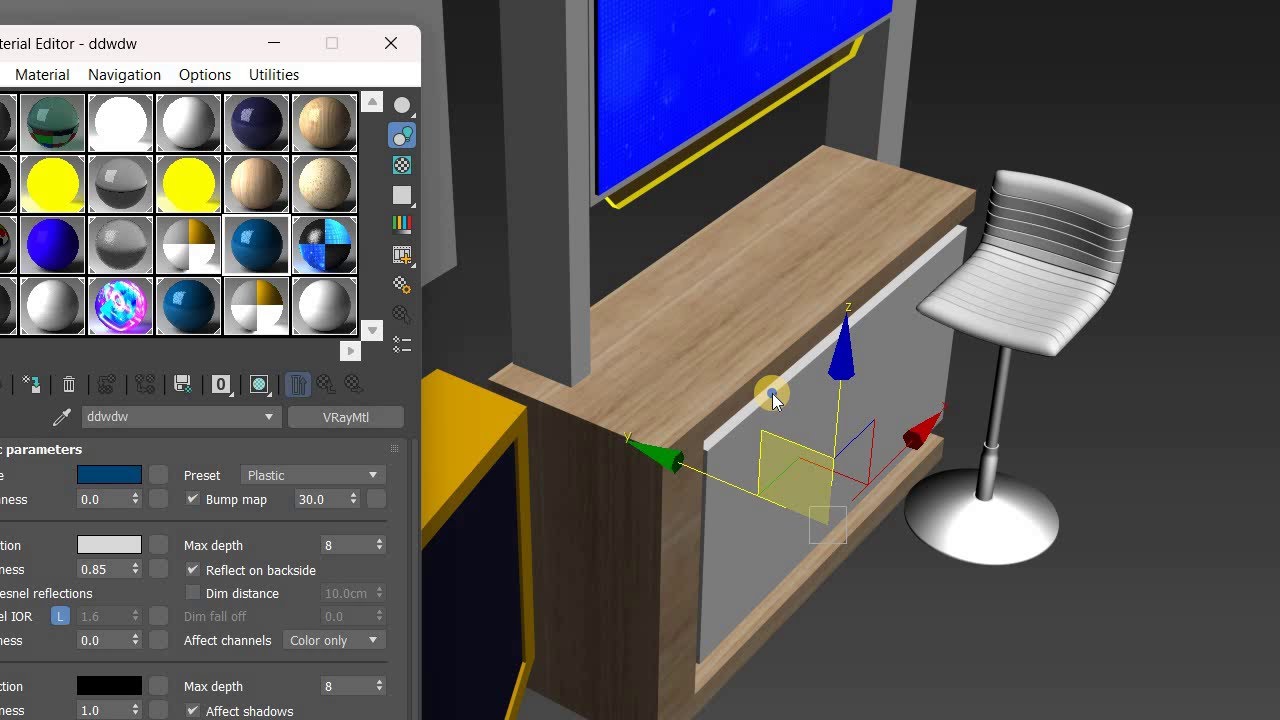This screenshot has height=720, width=1280.
Task: Click sample slots scroll right arrow
Action: point(350,351)
